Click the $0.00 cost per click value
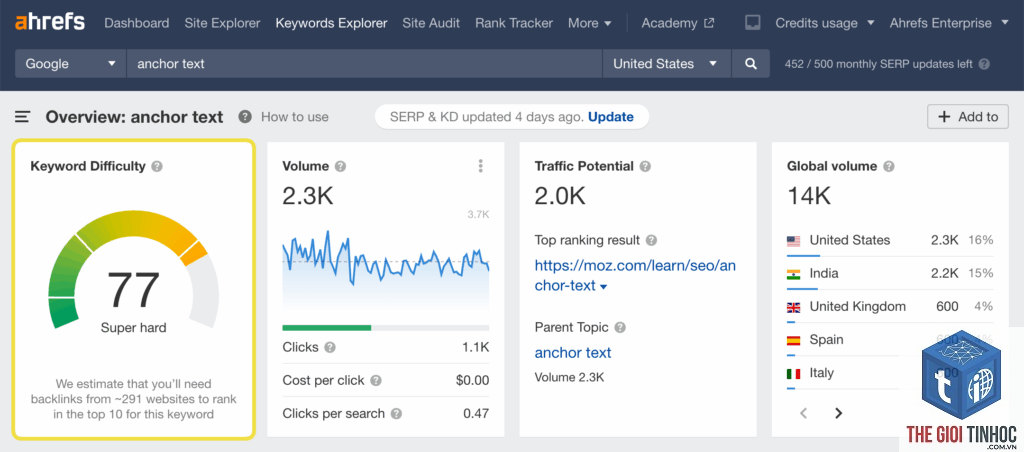This screenshot has height=452, width=1024. (472, 380)
